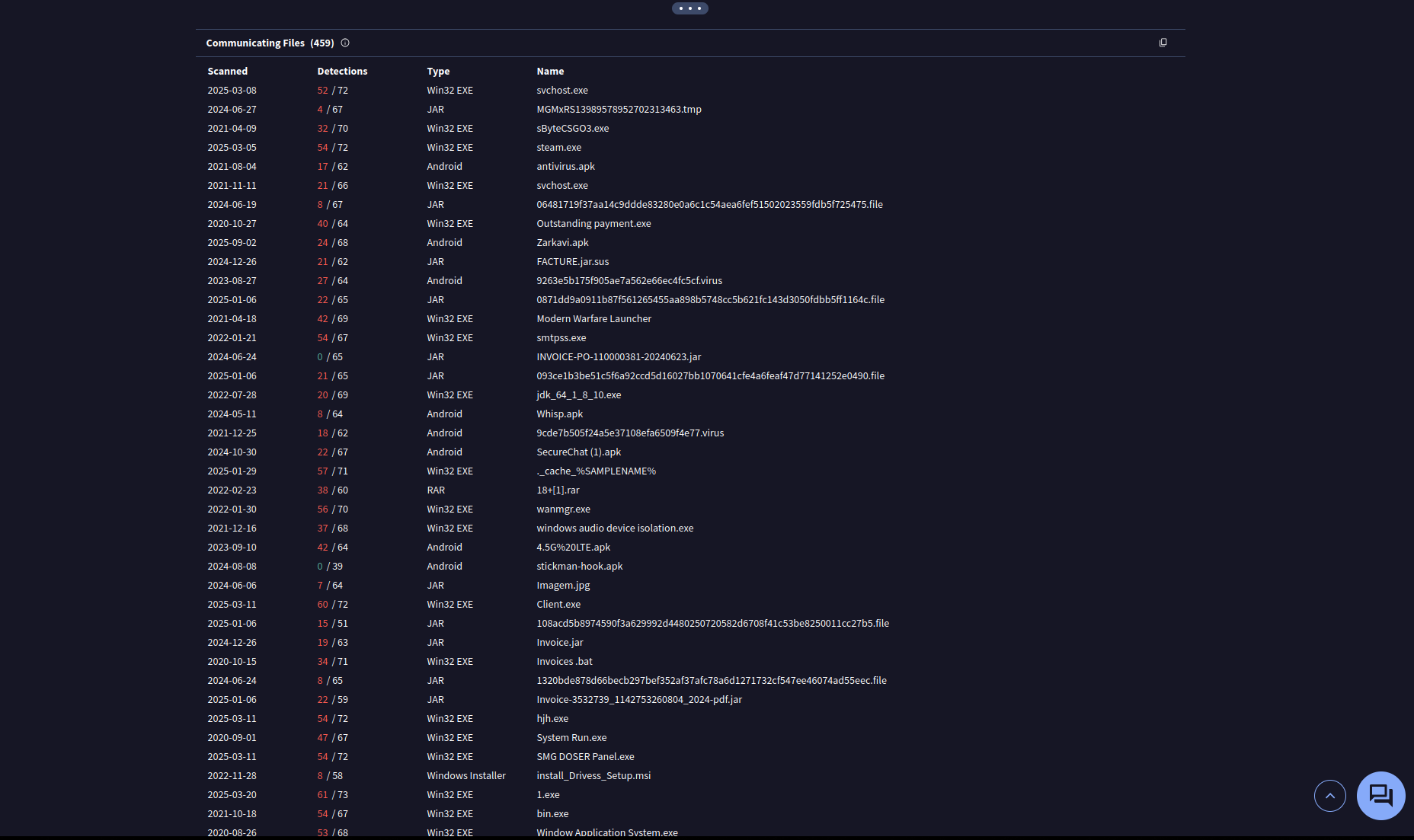The height and width of the screenshot is (840, 1414).
Task: Click the wanmgr.exe file name
Action: 563,509
